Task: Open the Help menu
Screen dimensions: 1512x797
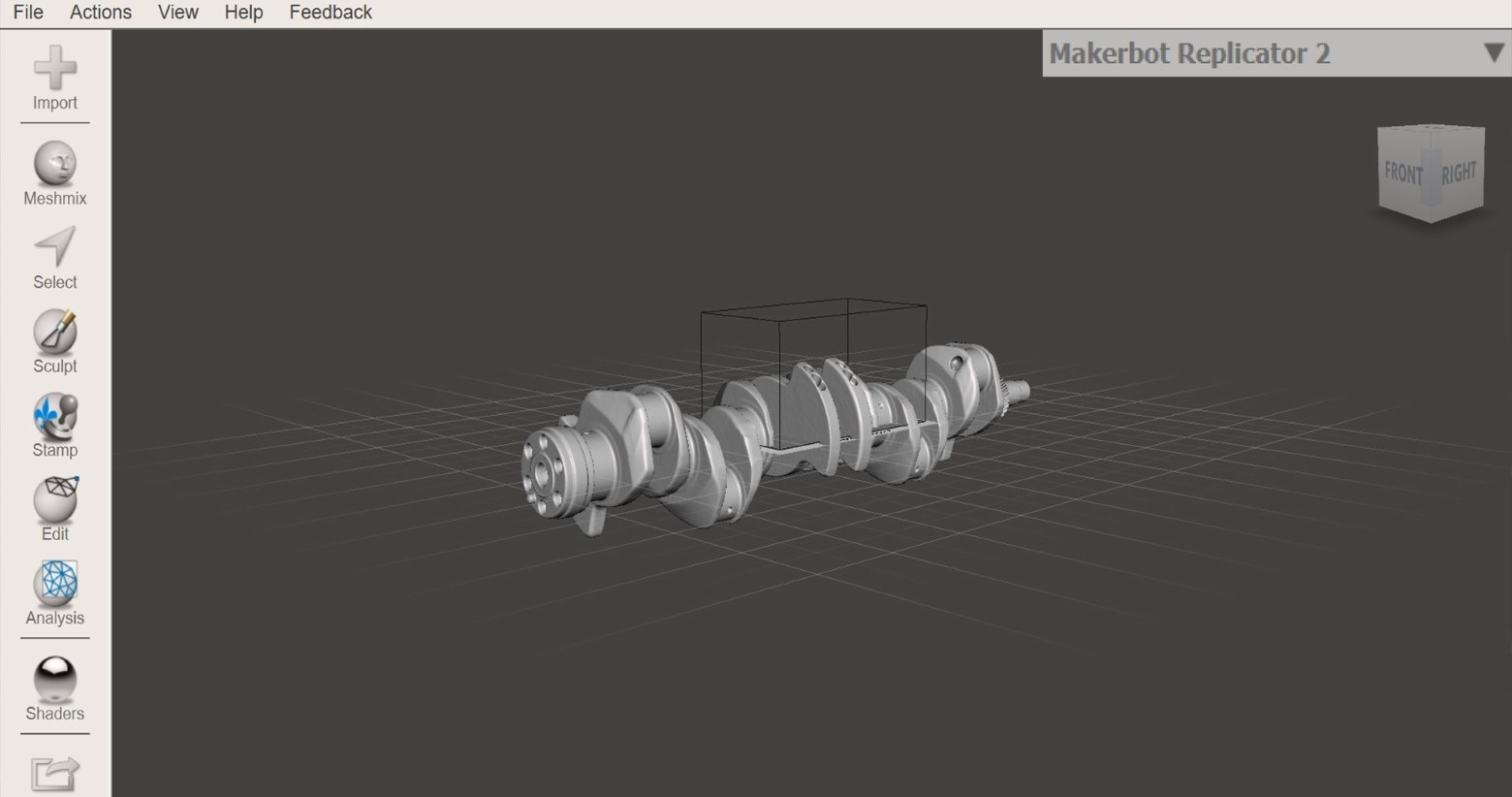Action: (243, 13)
